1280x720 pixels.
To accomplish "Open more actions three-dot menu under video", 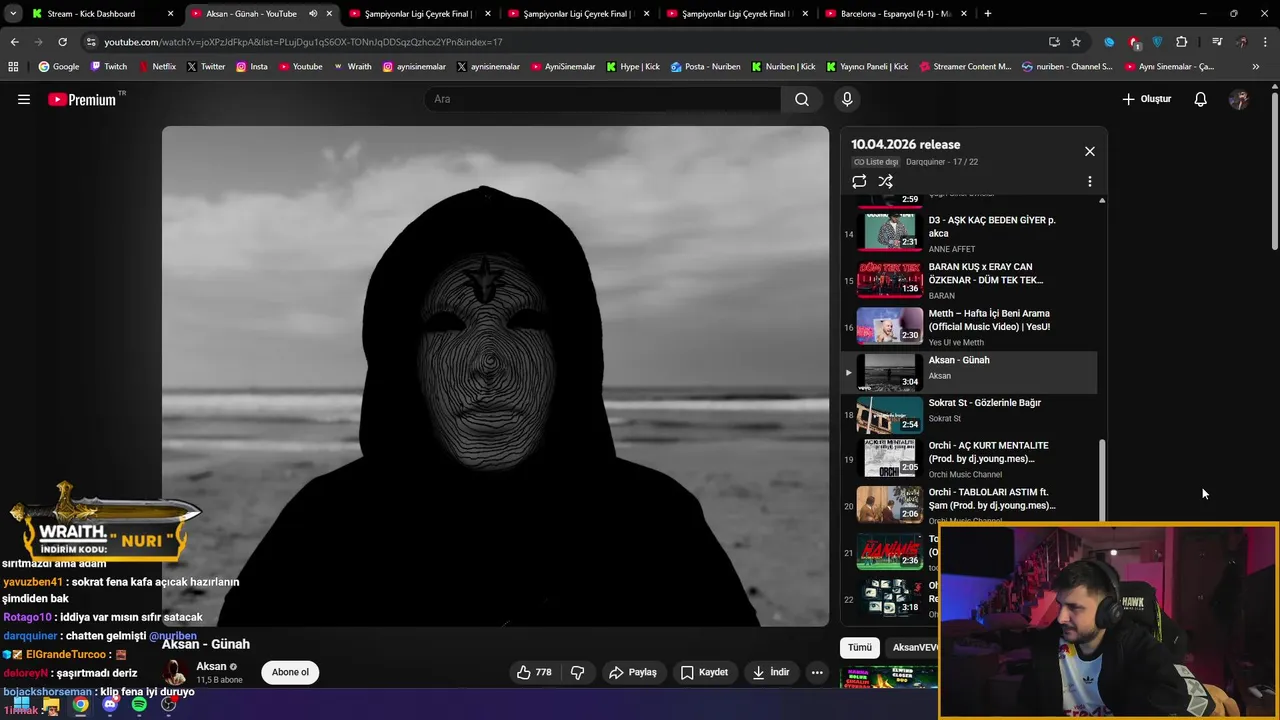I will coord(817,672).
